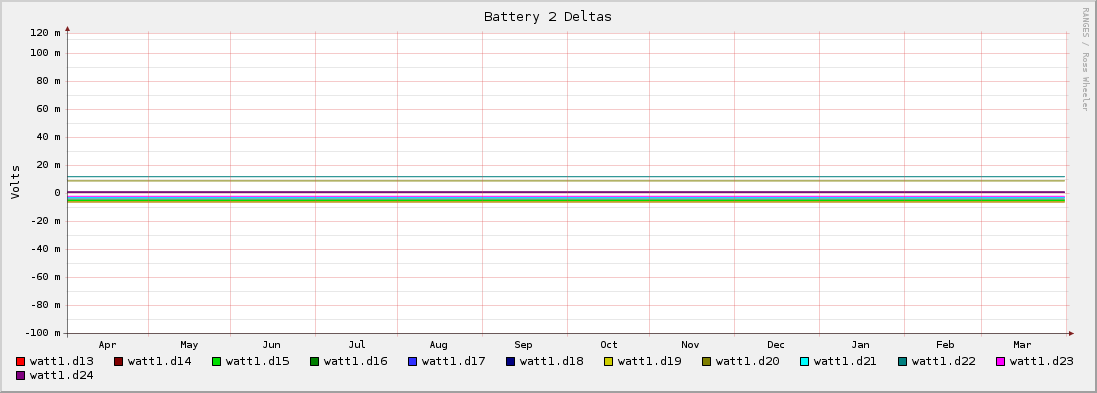Click the Feb x-axis month label

coord(945,345)
